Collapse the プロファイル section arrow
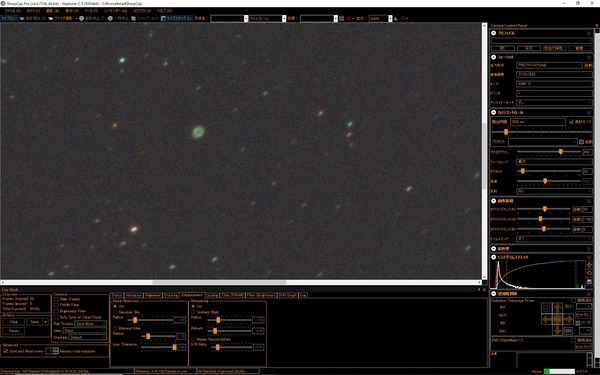Screen dimensions: 600x375 [494, 33]
